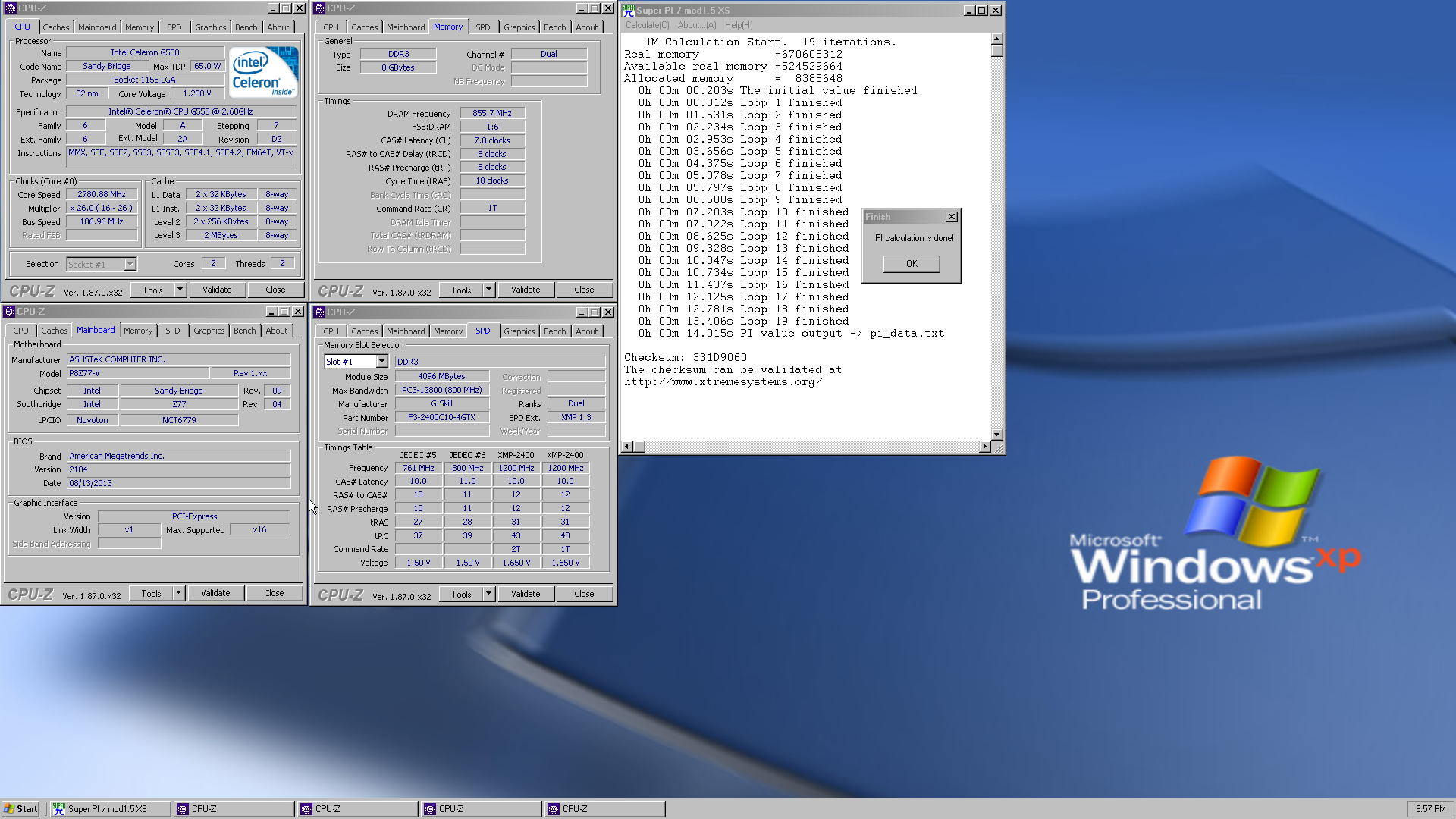The image size is (1456, 819).
Task: Expand Tools dropdown arrow in Mainboard window
Action: click(x=178, y=593)
